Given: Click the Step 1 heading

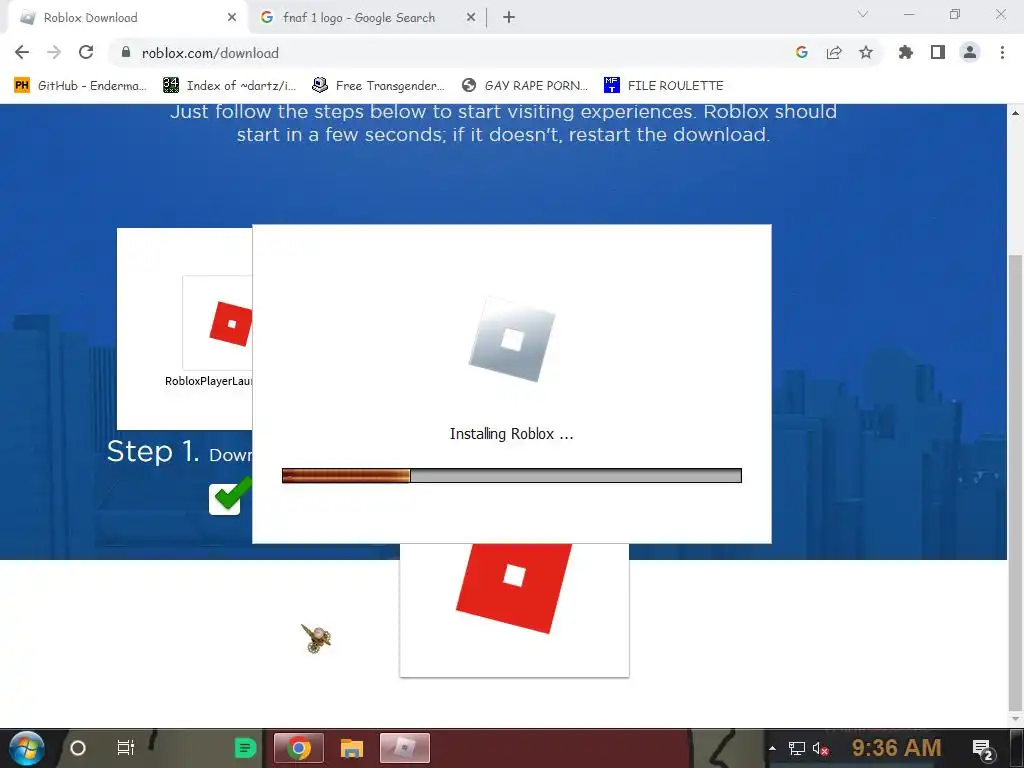Looking at the screenshot, I should coord(153,451).
